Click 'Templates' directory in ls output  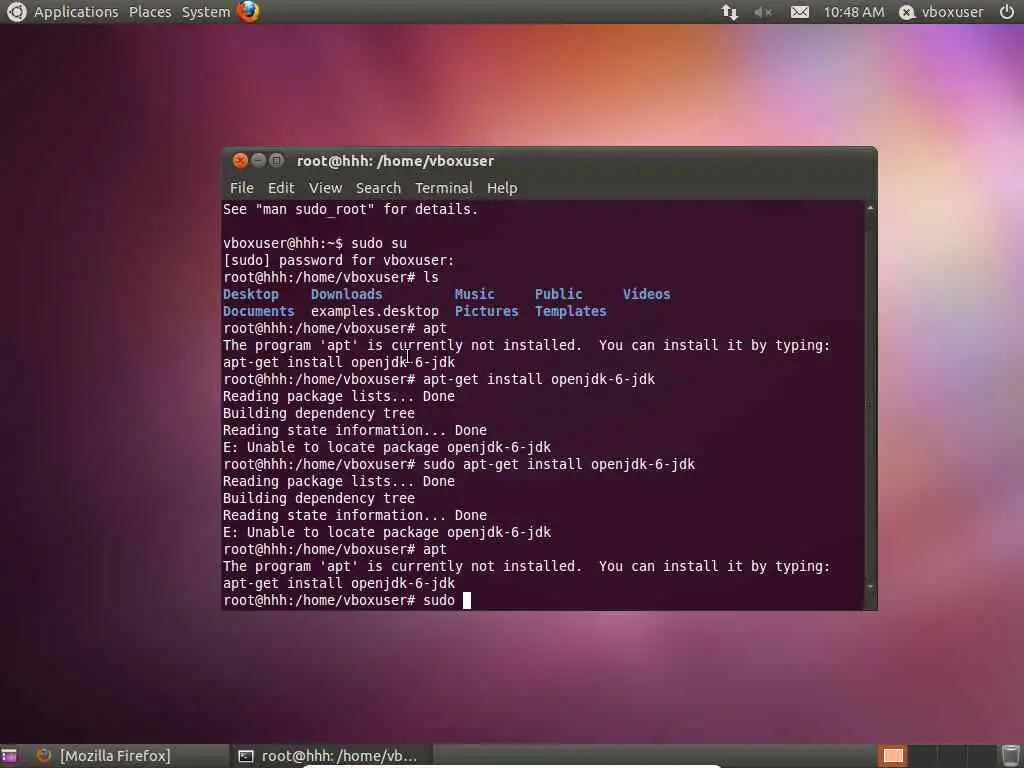[x=570, y=311]
